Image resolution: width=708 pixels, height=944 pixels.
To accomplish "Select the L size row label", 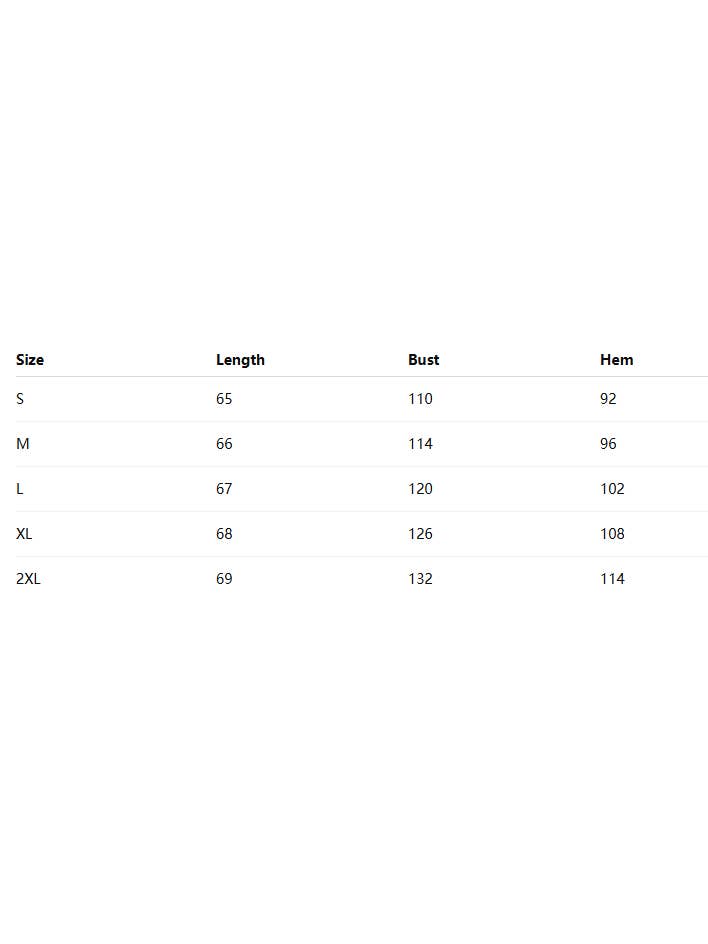I will (20, 489).
